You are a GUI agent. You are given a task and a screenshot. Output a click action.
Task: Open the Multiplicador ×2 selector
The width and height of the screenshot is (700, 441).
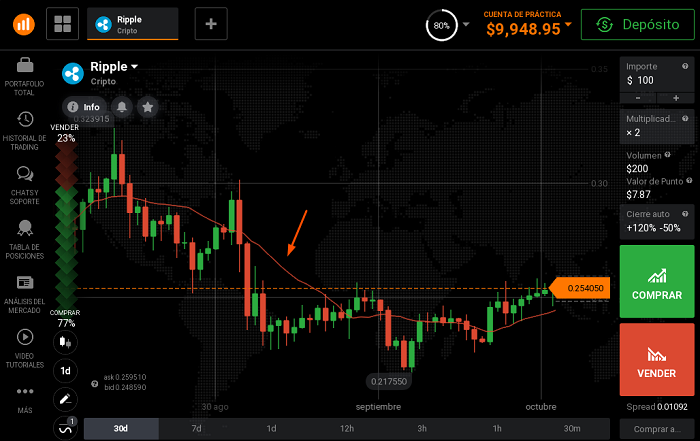point(657,126)
